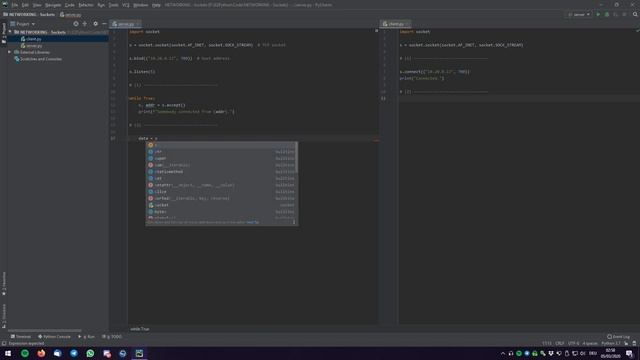Image resolution: width=640 pixels, height=360 pixels.
Task: Open the Event Log
Action: [x=618, y=337]
